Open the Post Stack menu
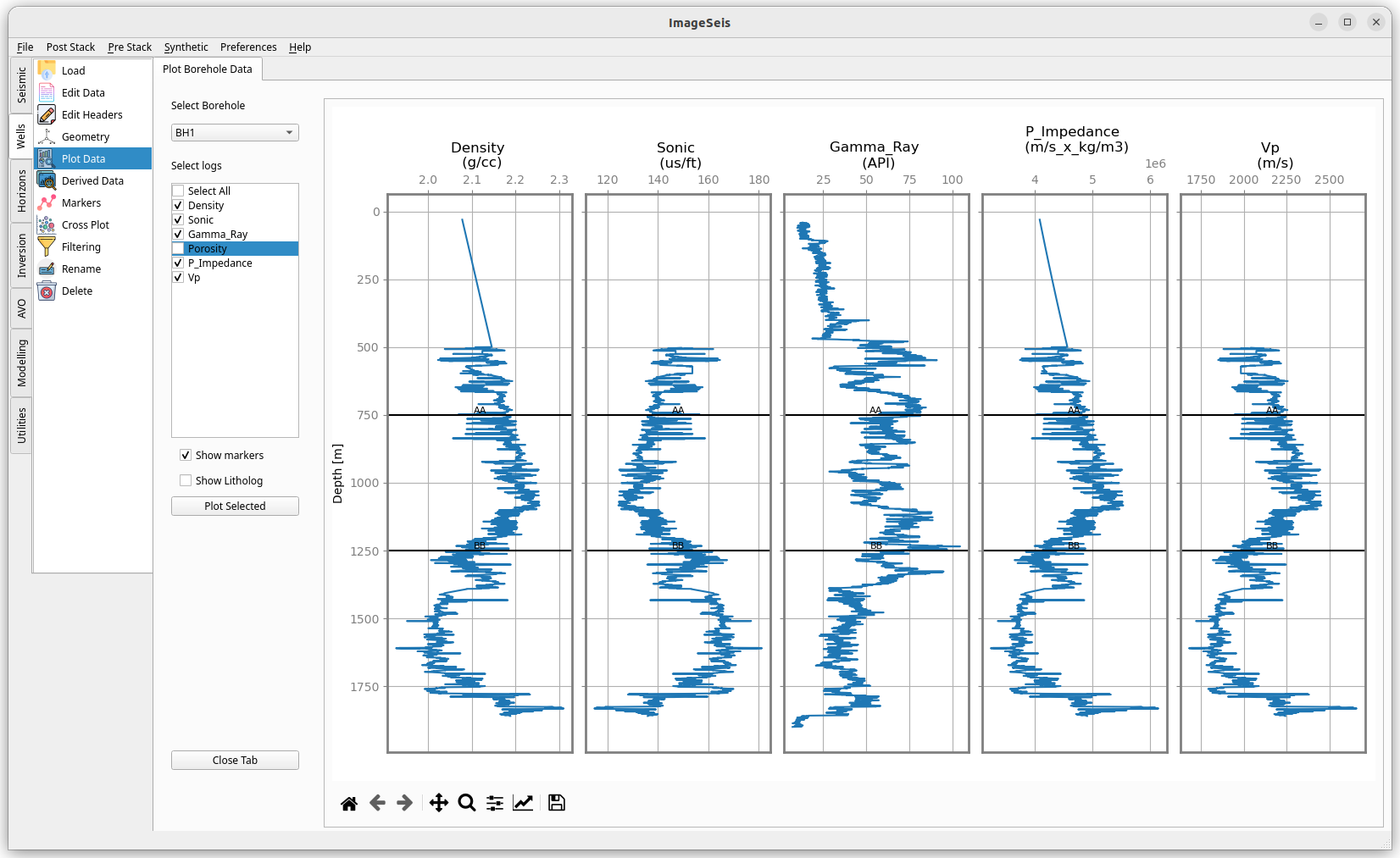The height and width of the screenshot is (858, 1400). (x=70, y=47)
